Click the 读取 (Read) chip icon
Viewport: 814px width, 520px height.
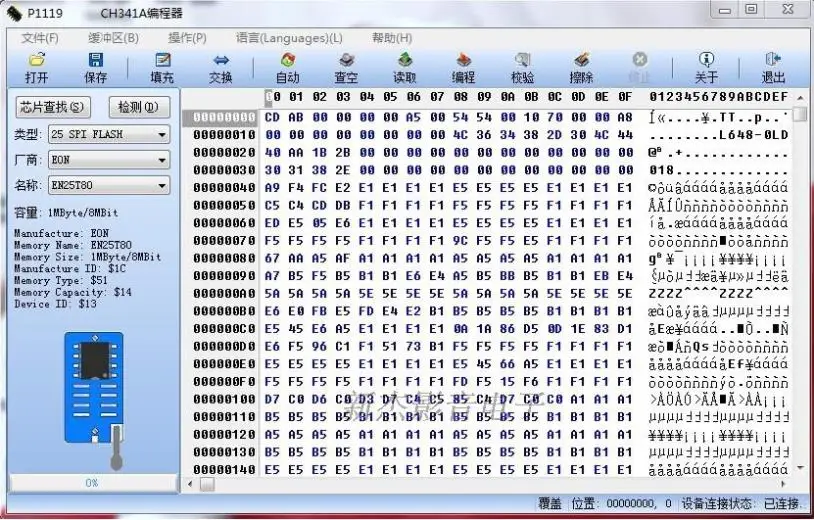pos(405,60)
